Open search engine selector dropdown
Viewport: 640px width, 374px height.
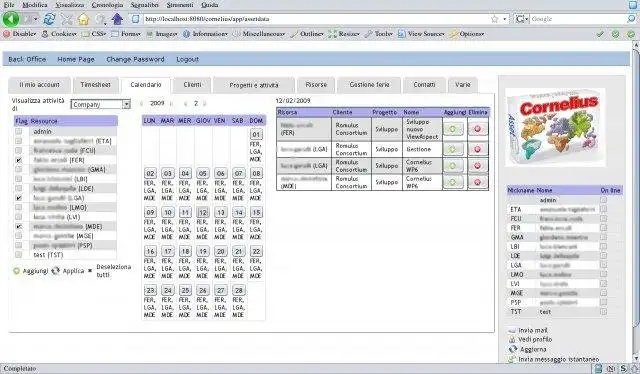pyautogui.click(x=522, y=19)
